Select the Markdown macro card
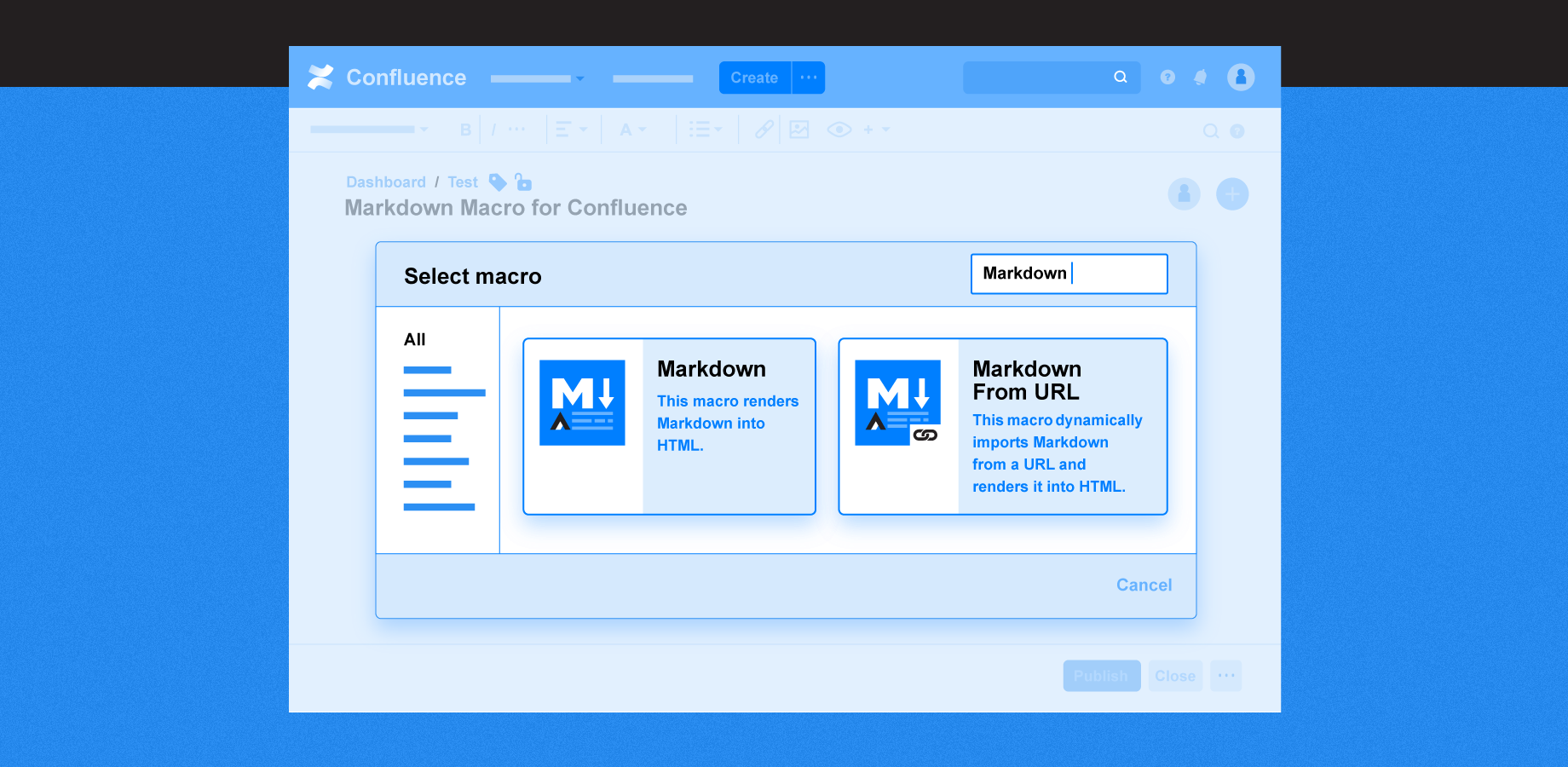Viewport: 1568px width, 767px height. click(x=669, y=426)
